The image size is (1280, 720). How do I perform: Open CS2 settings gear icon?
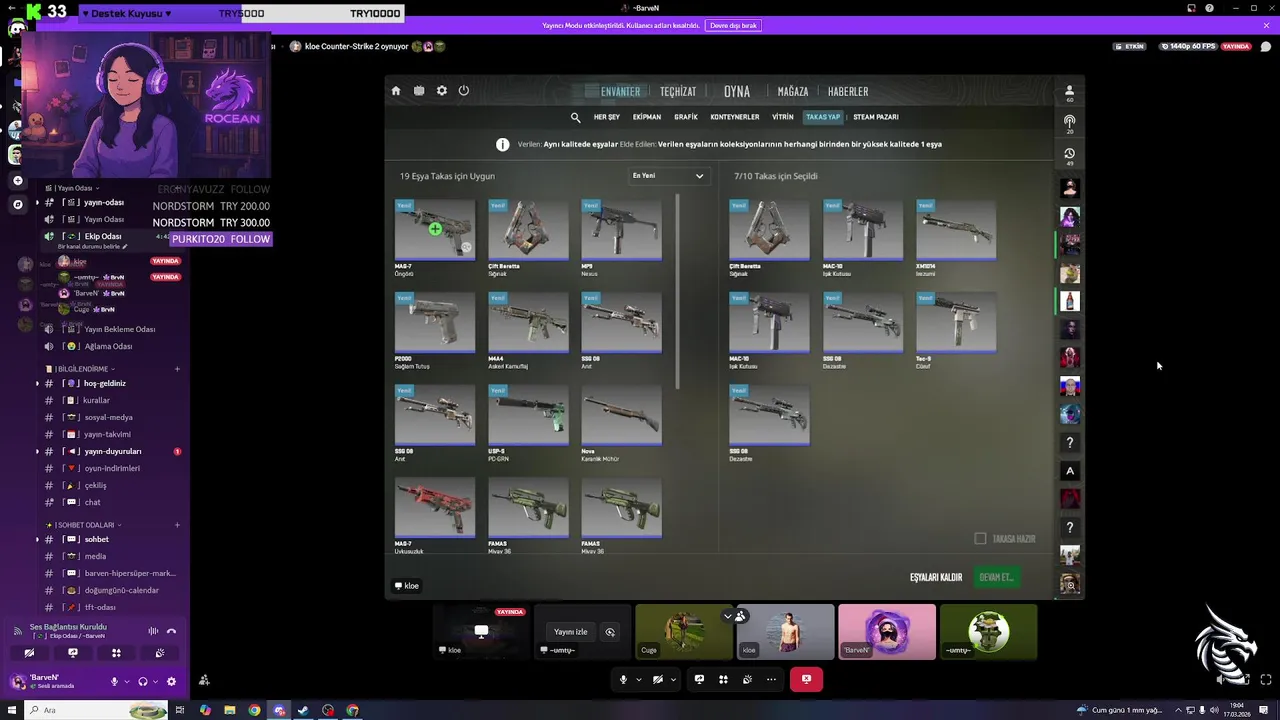click(442, 91)
